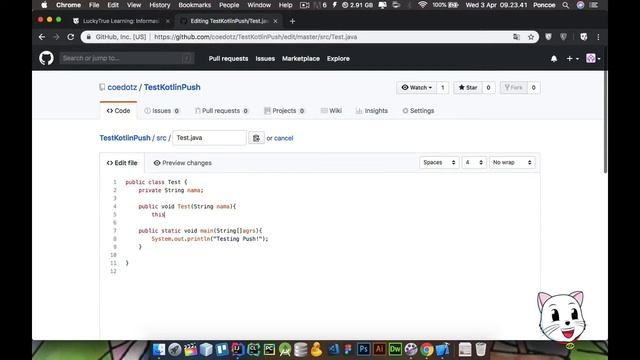640x360 pixels.
Task: Open the Wiki tab
Action: pyautogui.click(x=331, y=111)
